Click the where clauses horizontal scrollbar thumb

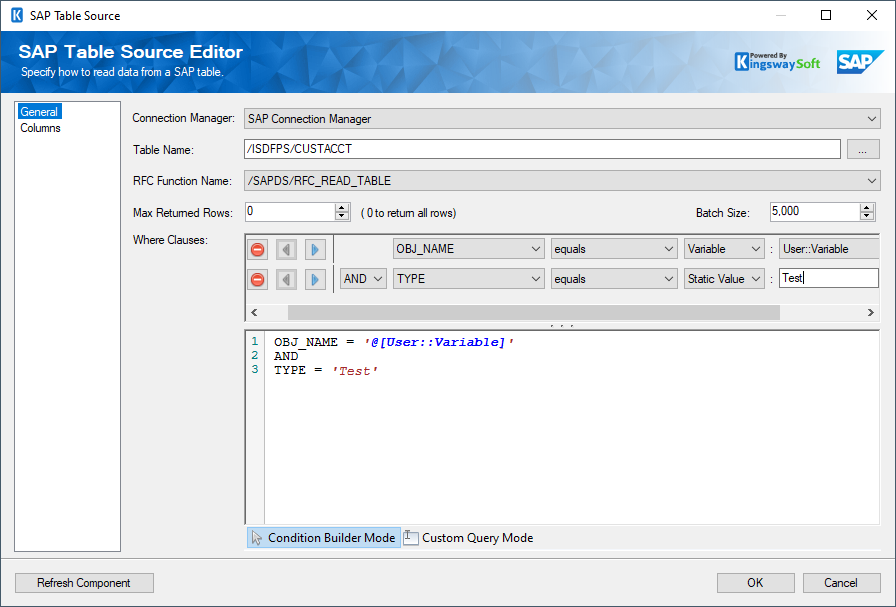click(534, 312)
